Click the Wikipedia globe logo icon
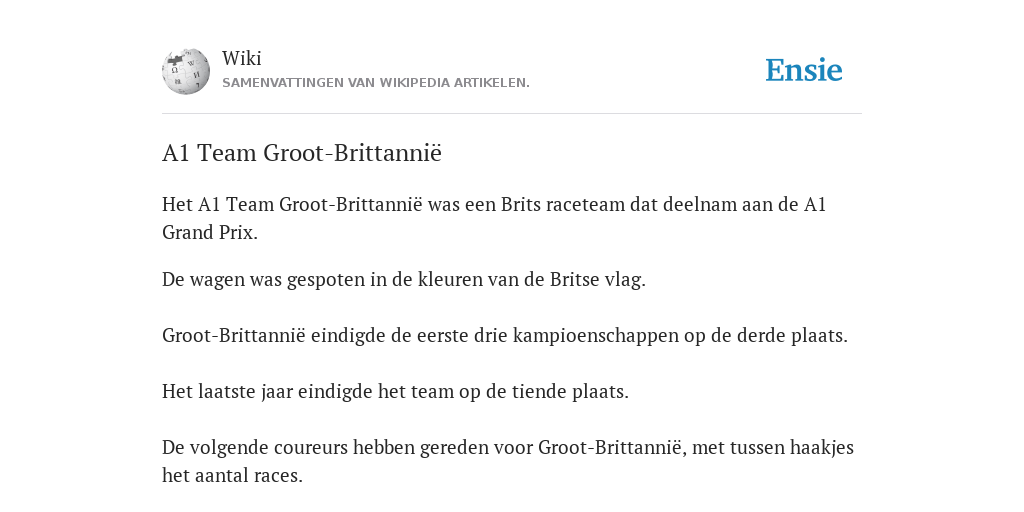Viewport: 1024px width, 512px height. pos(186,71)
